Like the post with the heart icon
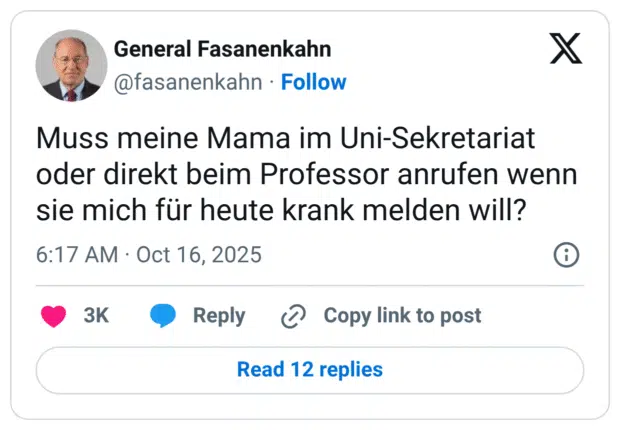 pos(52,316)
